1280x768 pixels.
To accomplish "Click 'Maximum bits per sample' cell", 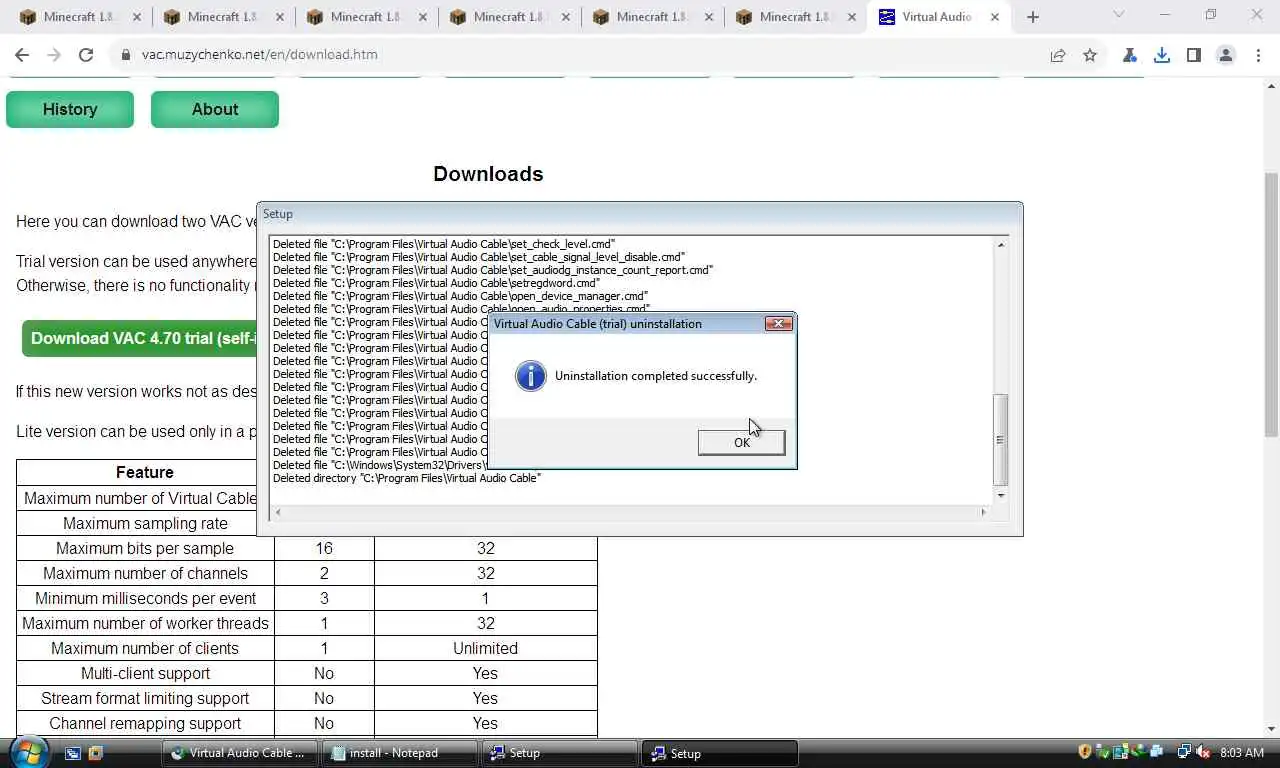I will coord(145,548).
